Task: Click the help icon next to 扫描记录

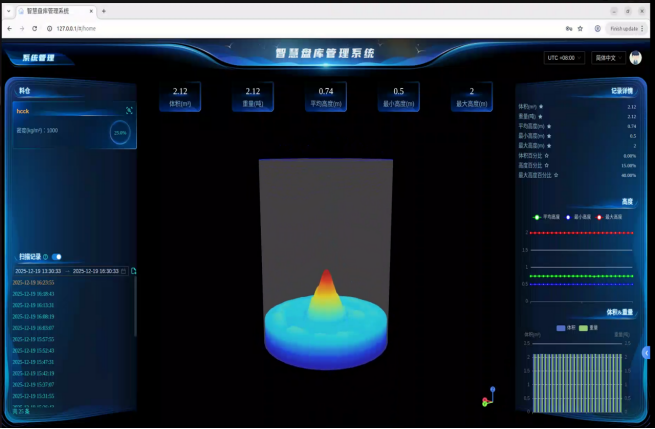Action: [x=45, y=257]
